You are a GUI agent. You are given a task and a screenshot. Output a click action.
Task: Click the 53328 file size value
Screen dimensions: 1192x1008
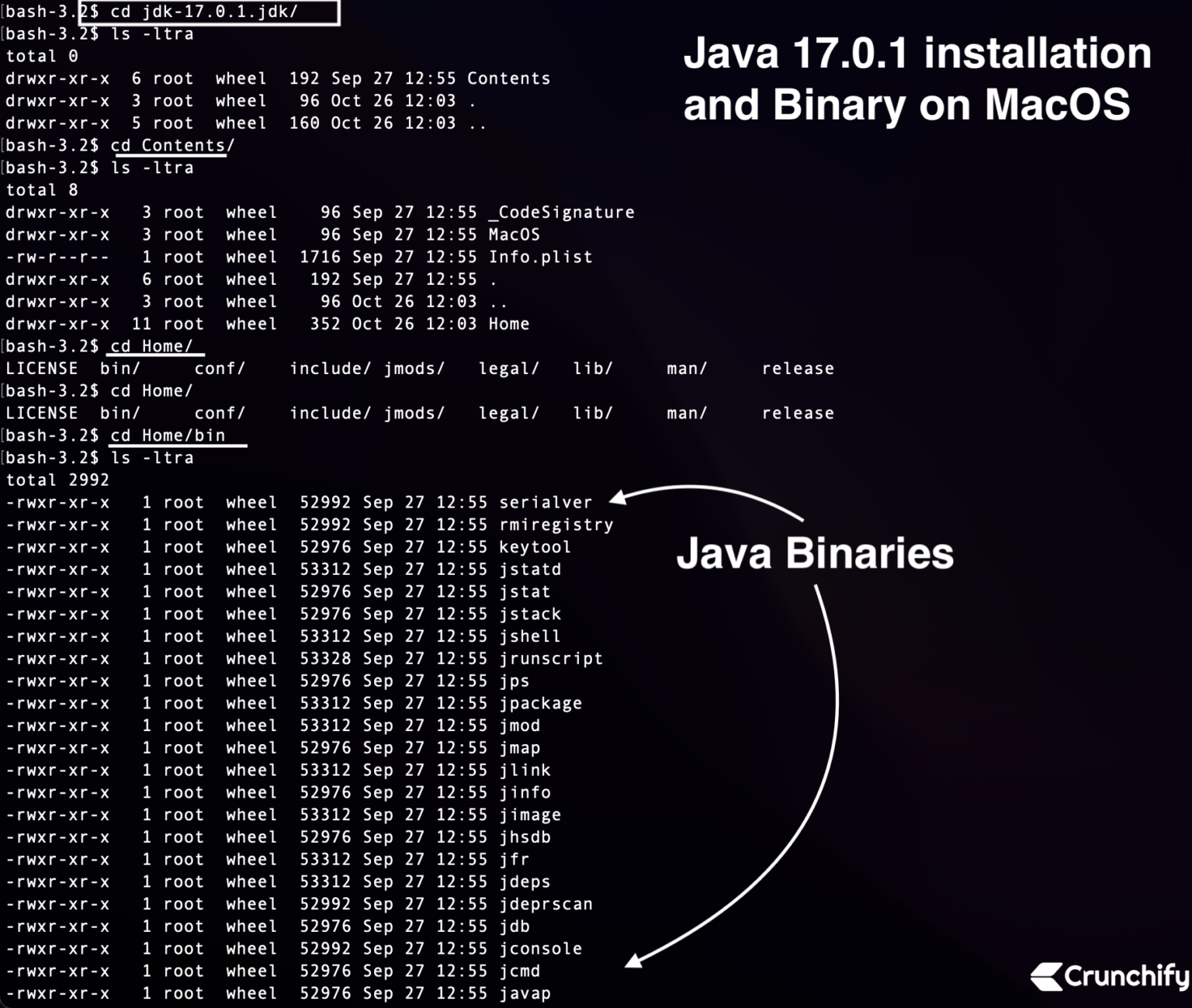325,659
